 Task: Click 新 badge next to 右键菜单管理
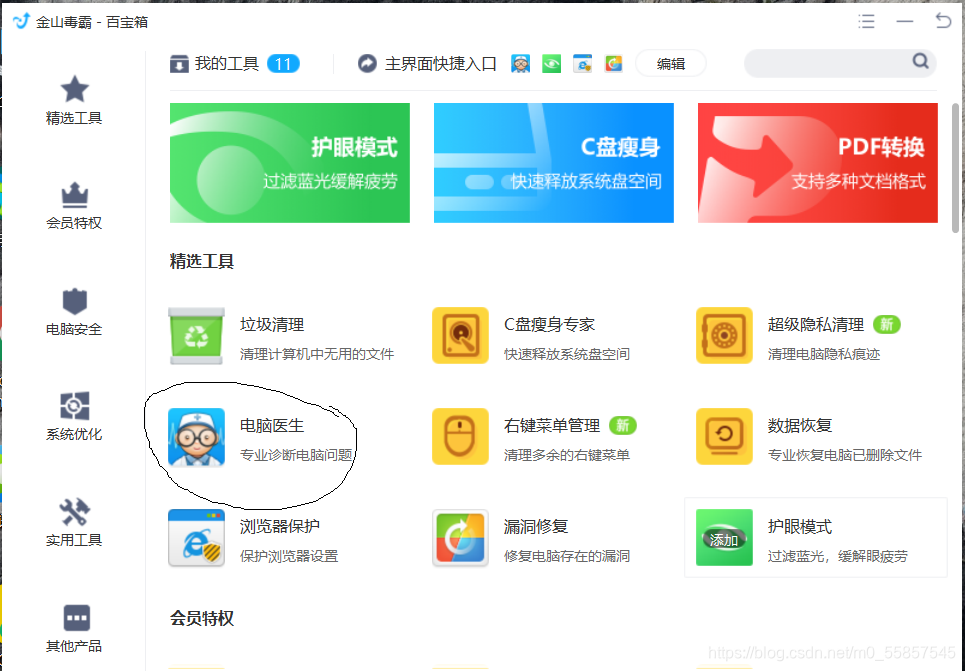[x=623, y=425]
